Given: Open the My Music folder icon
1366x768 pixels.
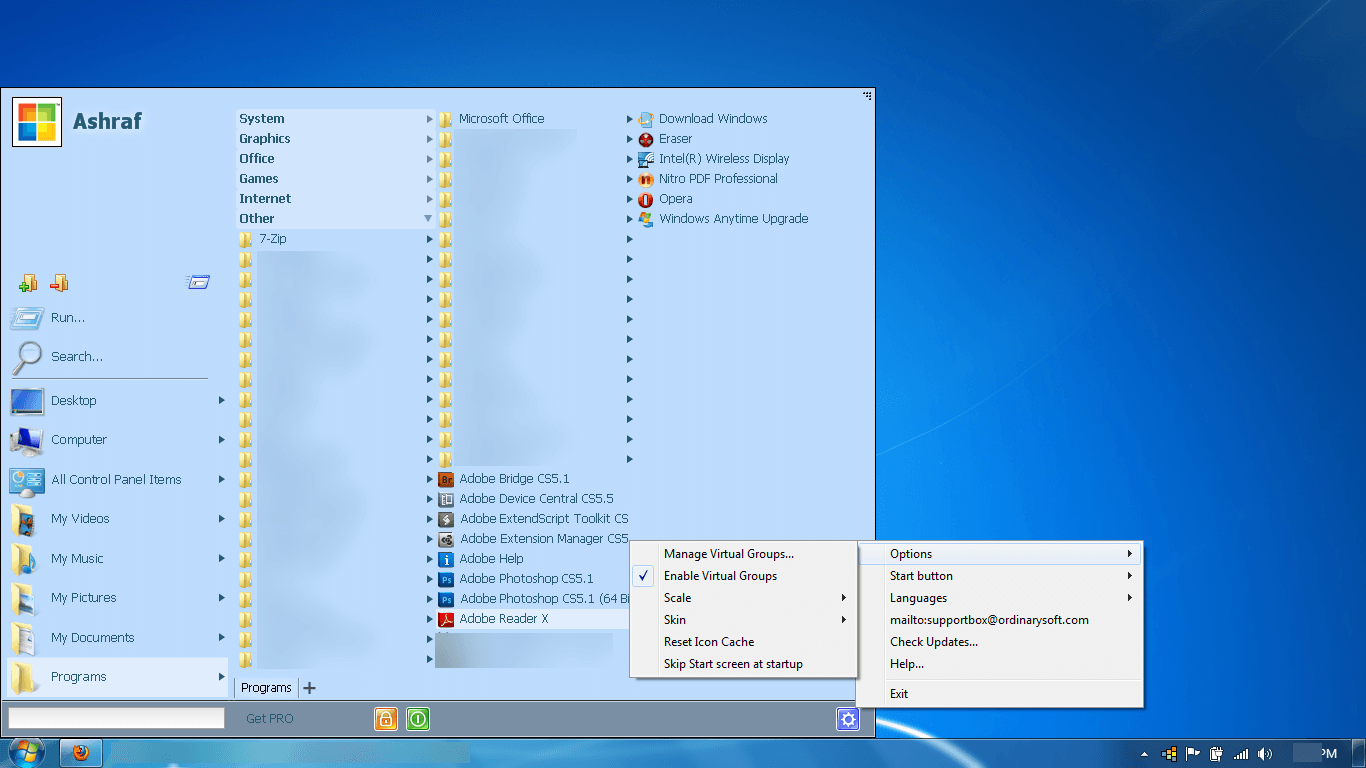Looking at the screenshot, I should (26, 559).
